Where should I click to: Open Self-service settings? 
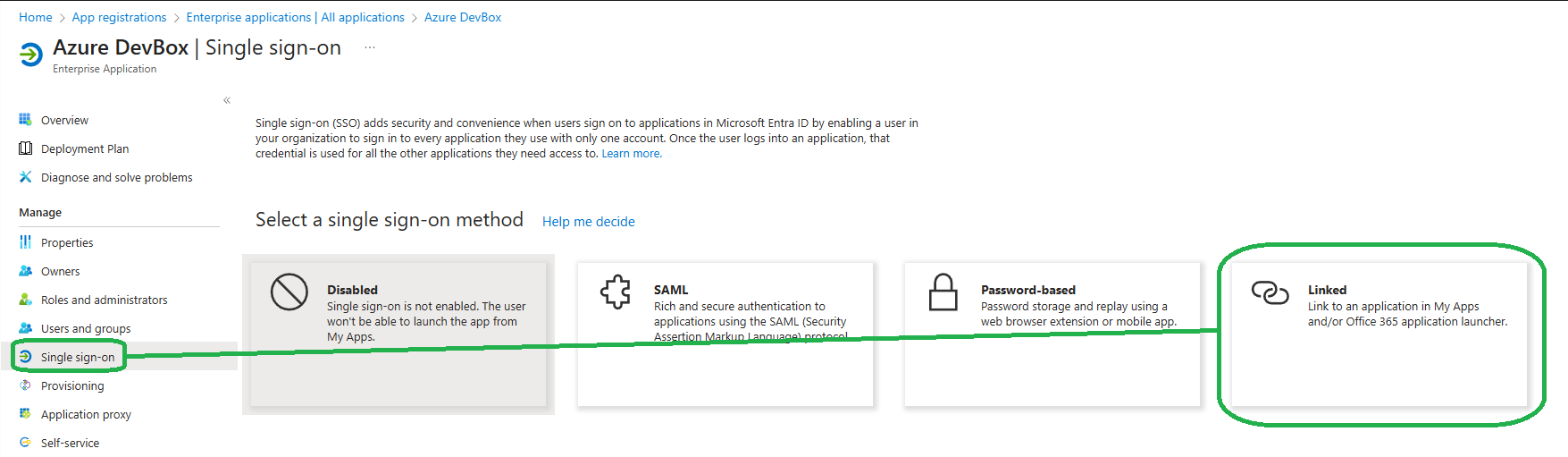tap(70, 443)
